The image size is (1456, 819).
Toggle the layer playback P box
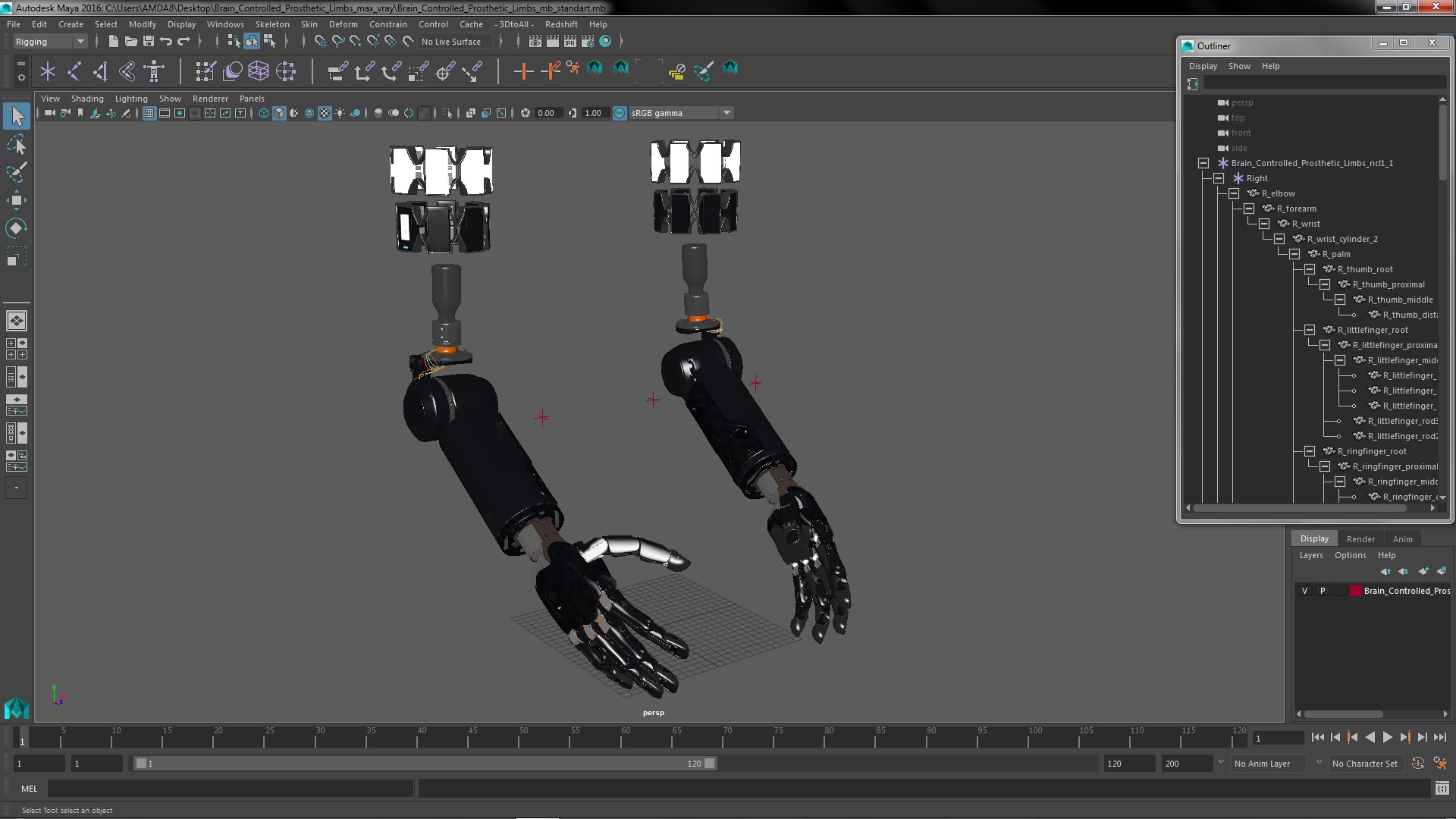1323,591
